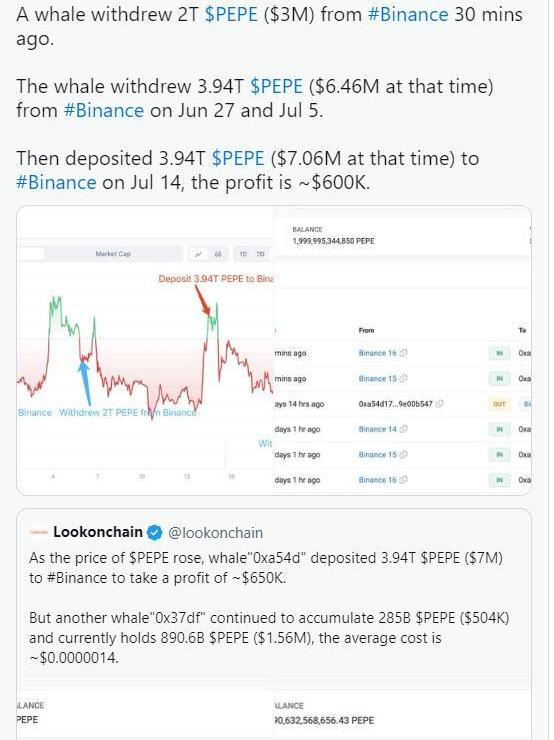Open Lookonchain profile avatar
This screenshot has width=554, height=740.
38,532
